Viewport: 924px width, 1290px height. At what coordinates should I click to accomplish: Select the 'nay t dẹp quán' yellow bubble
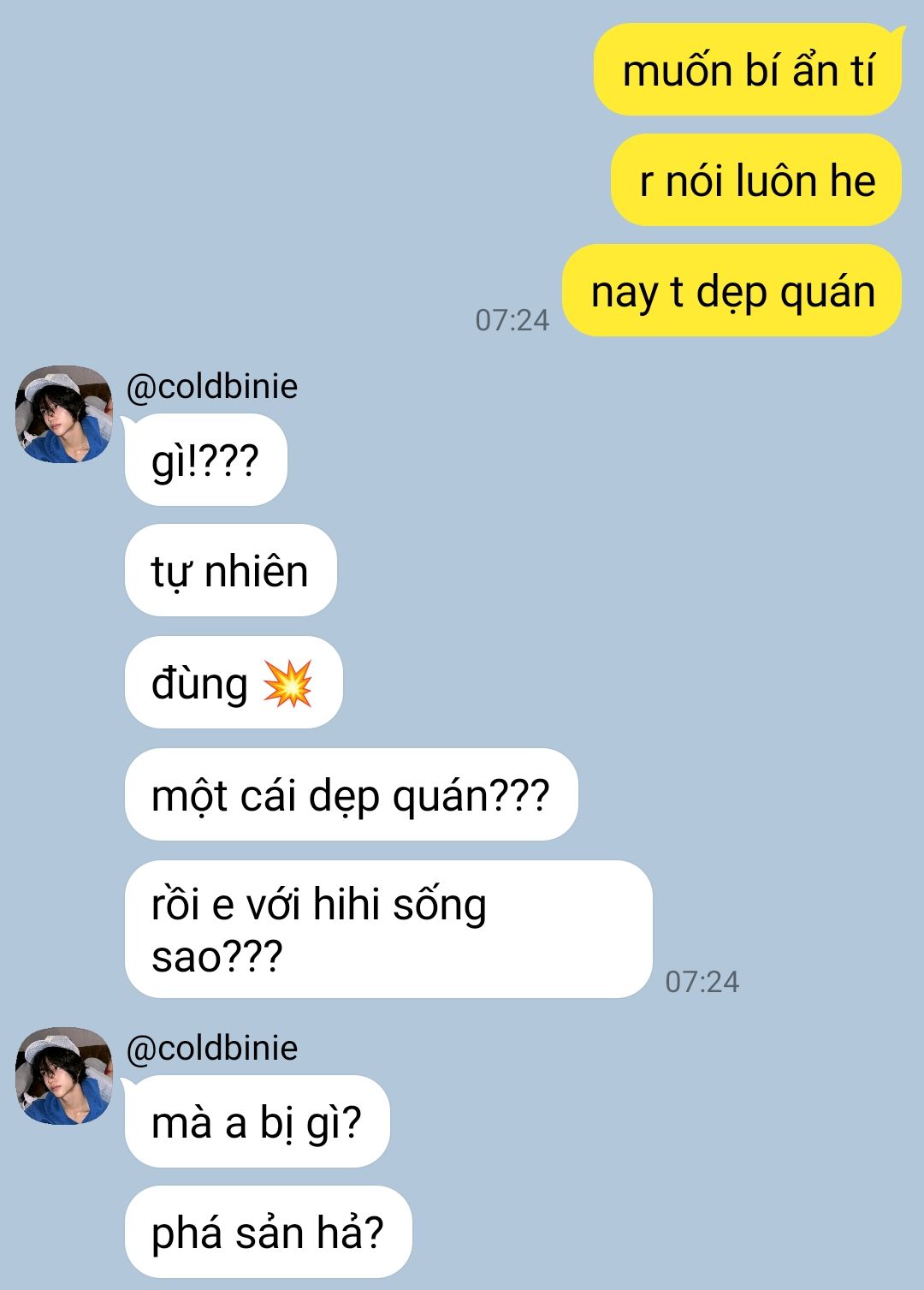coord(732,291)
